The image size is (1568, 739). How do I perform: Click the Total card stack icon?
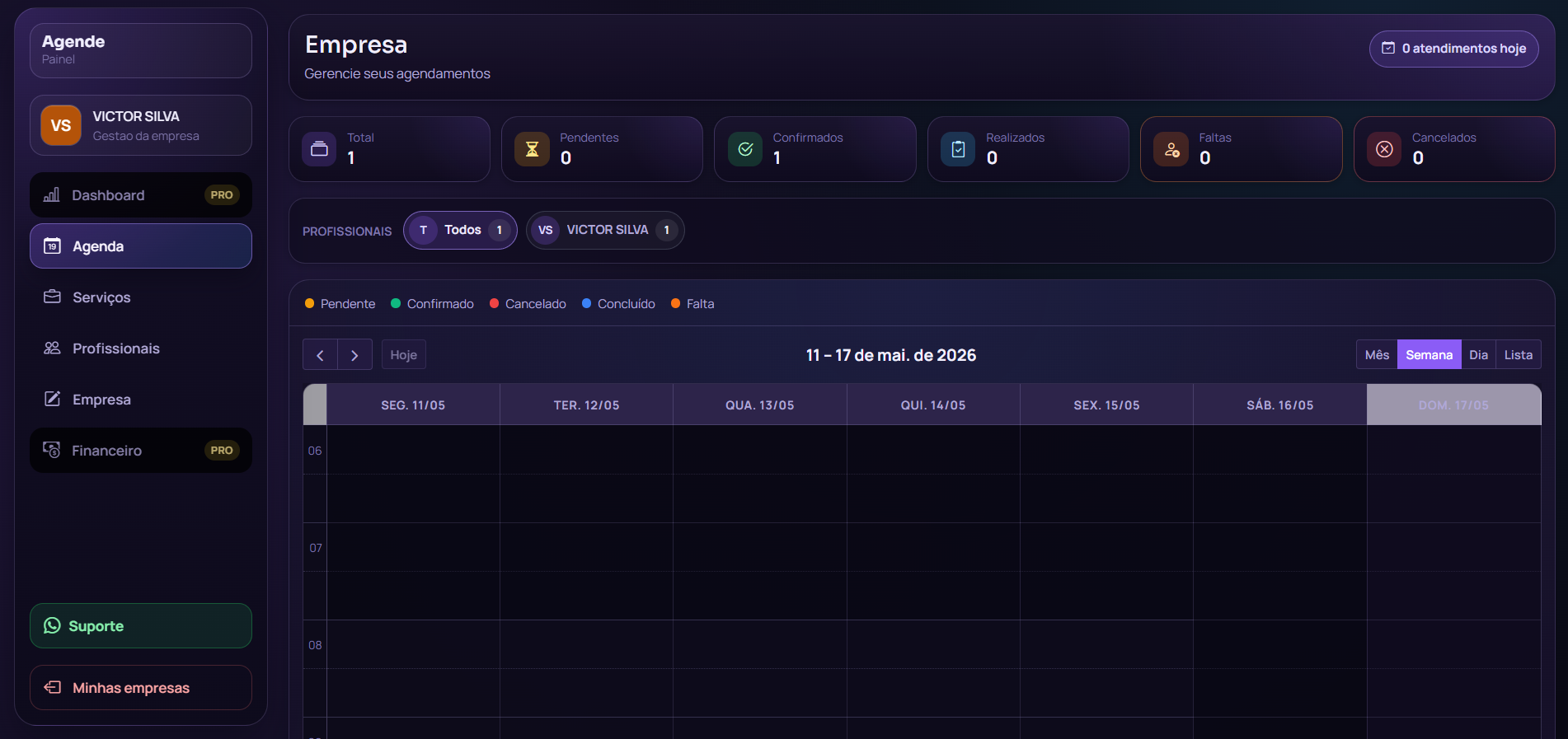coord(319,149)
